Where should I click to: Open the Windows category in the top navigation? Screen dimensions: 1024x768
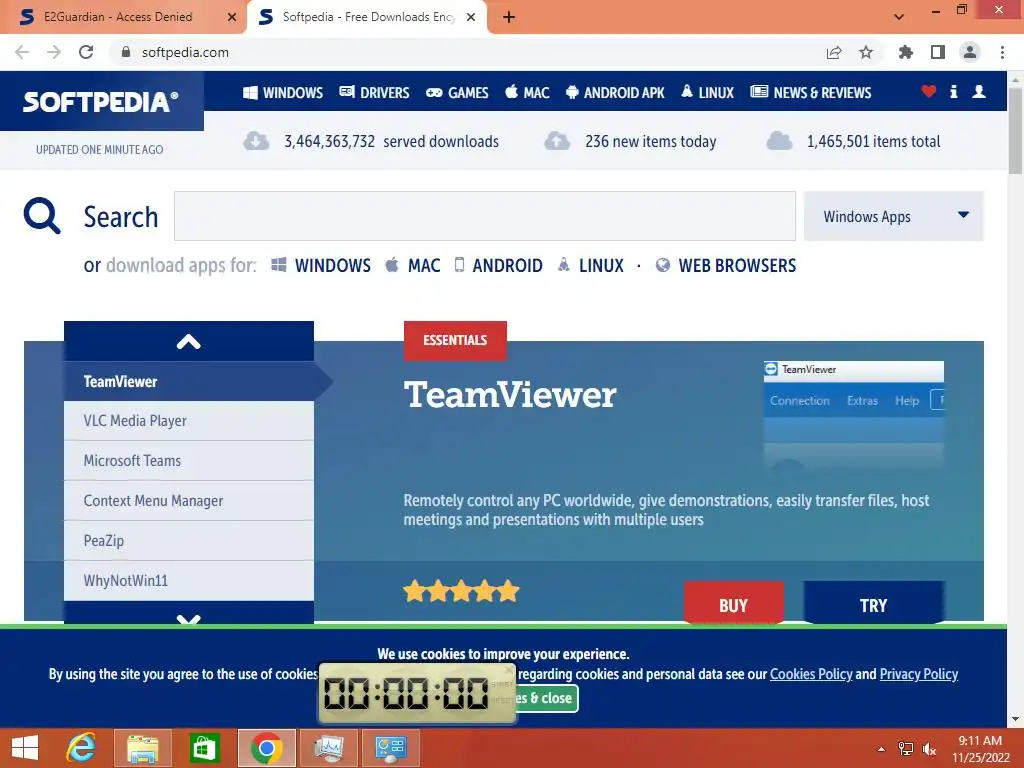click(283, 93)
